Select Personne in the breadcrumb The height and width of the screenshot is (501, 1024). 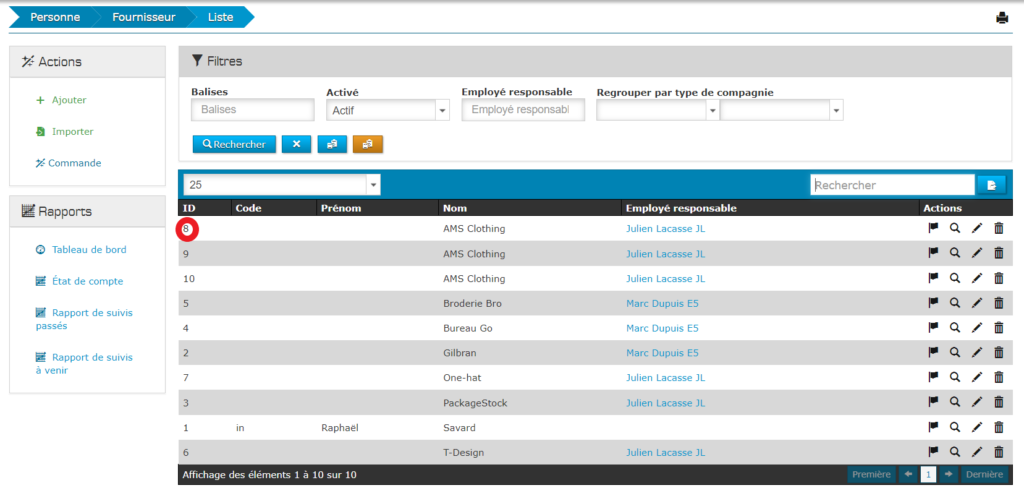[x=55, y=17]
